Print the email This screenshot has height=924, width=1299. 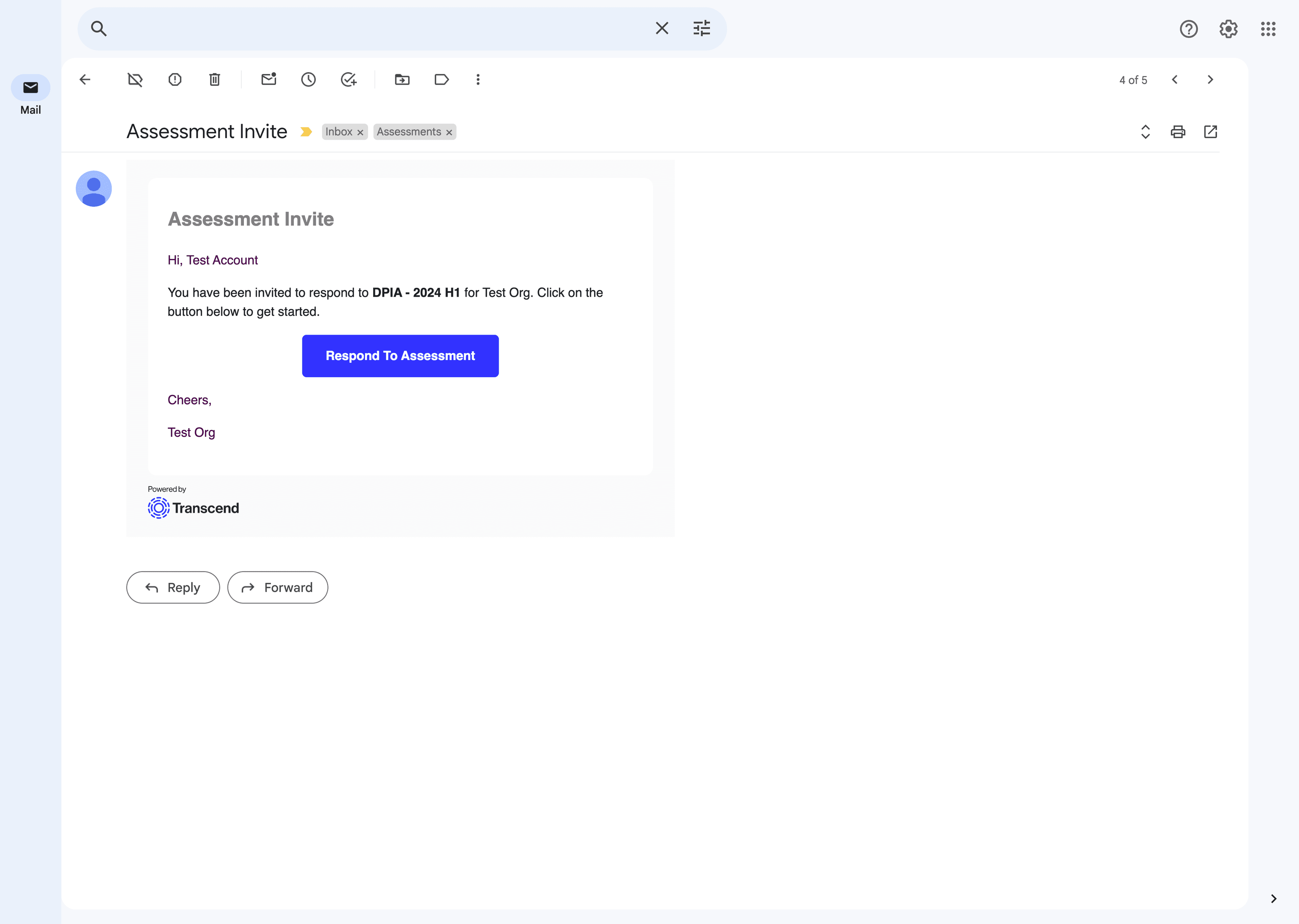1178,131
